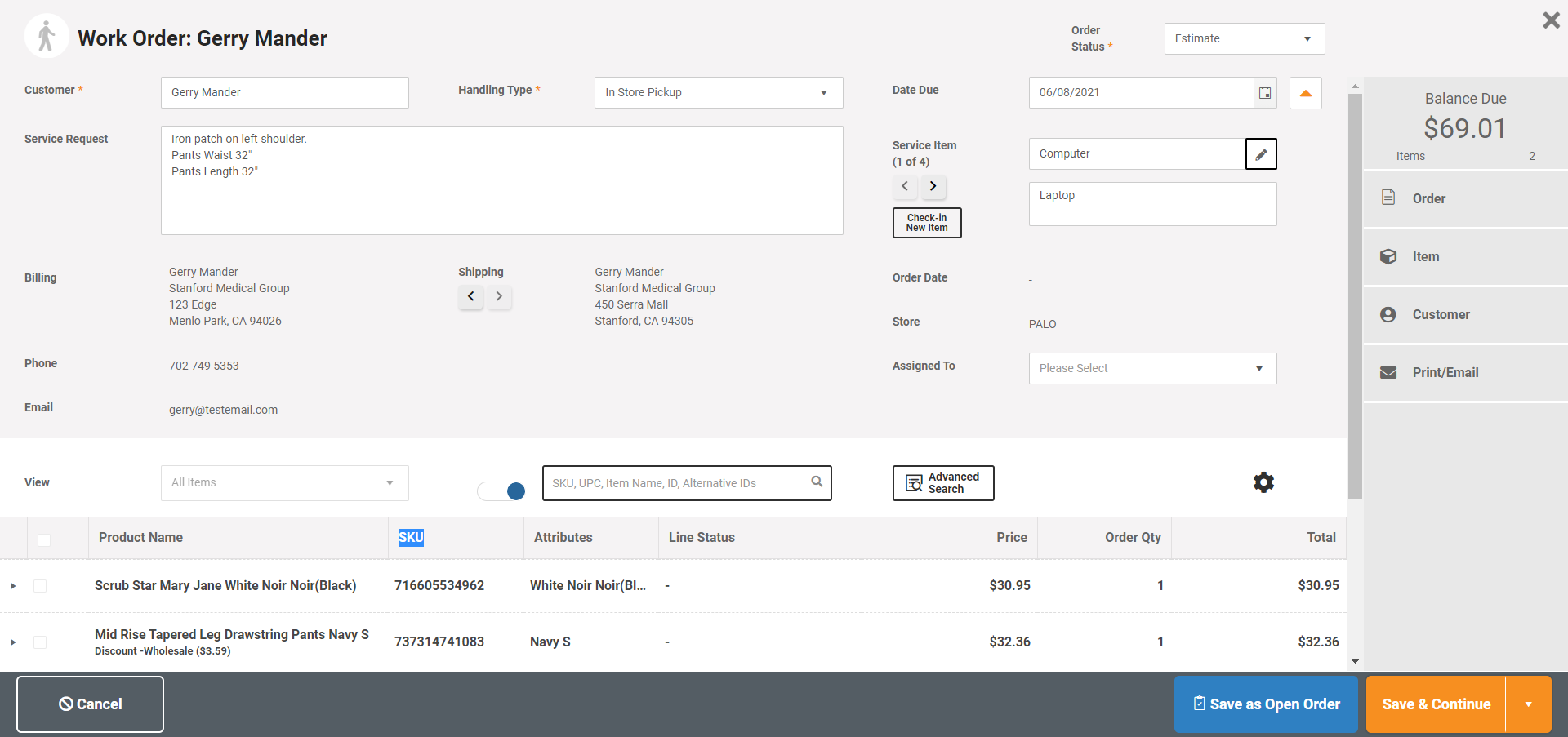Expand Mid Rise Tapered Leg row
This screenshot has width=1568, height=737.
click(13, 642)
